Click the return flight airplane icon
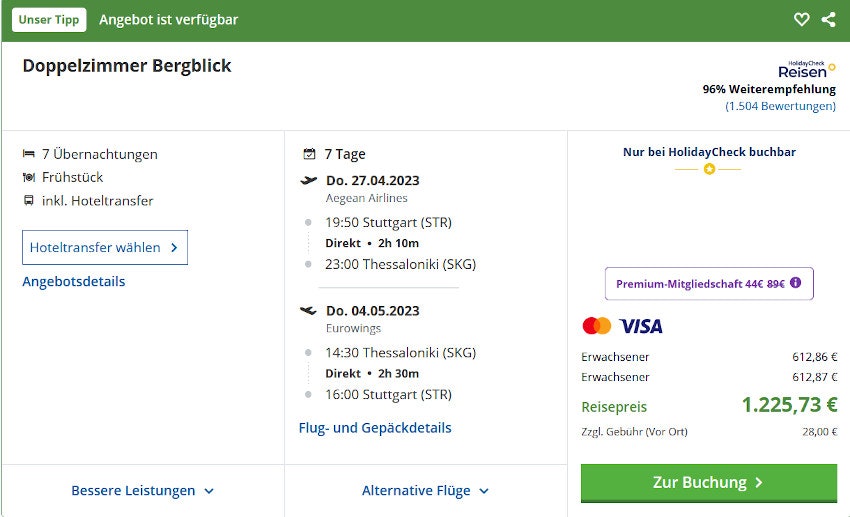 pyautogui.click(x=309, y=310)
